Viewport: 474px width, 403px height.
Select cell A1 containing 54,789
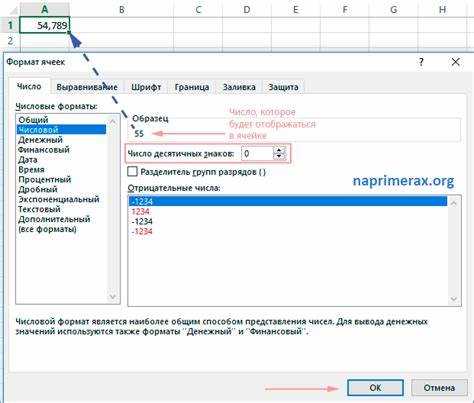(45, 25)
